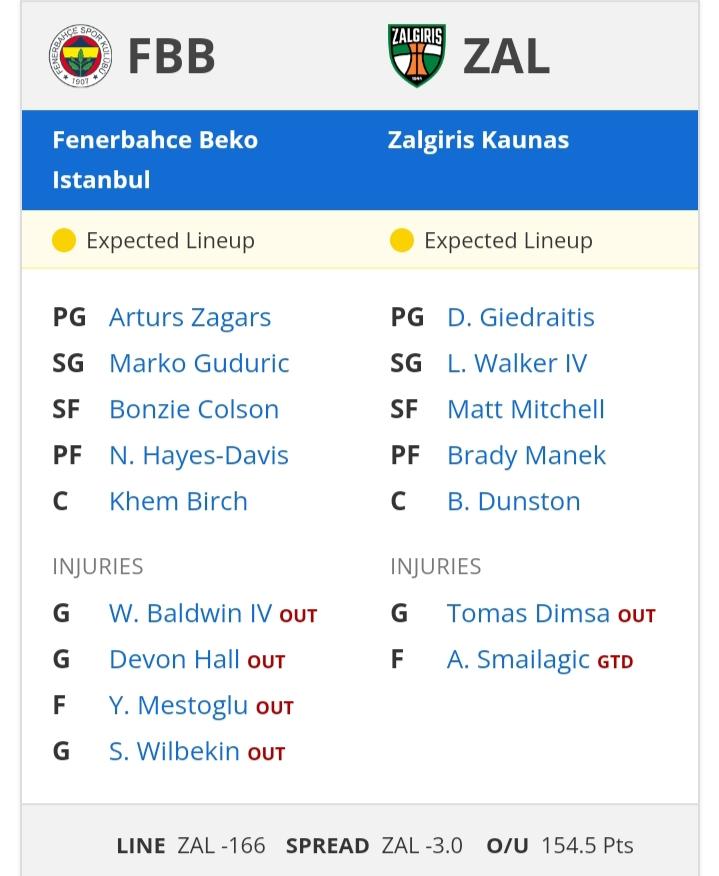Screen dimensions: 719x876
Task: Open Marko Guduric player link
Action: click(x=199, y=363)
